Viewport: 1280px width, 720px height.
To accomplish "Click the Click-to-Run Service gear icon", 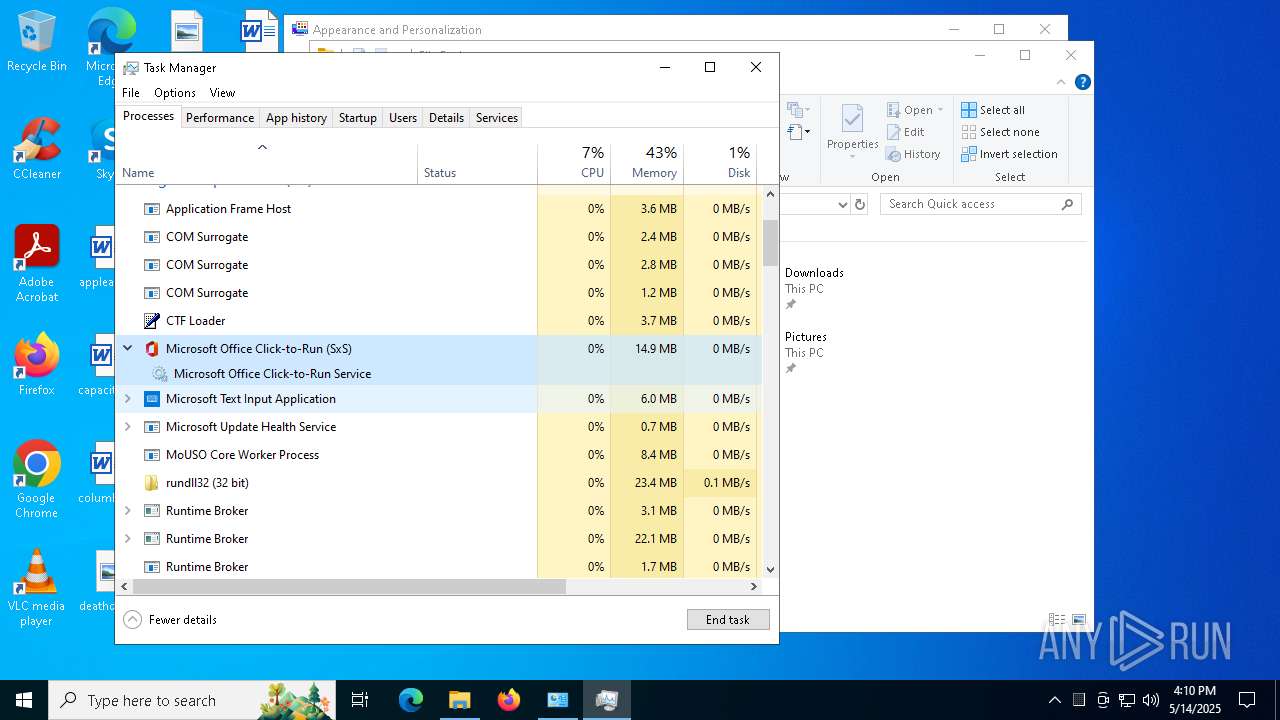I will 160,374.
